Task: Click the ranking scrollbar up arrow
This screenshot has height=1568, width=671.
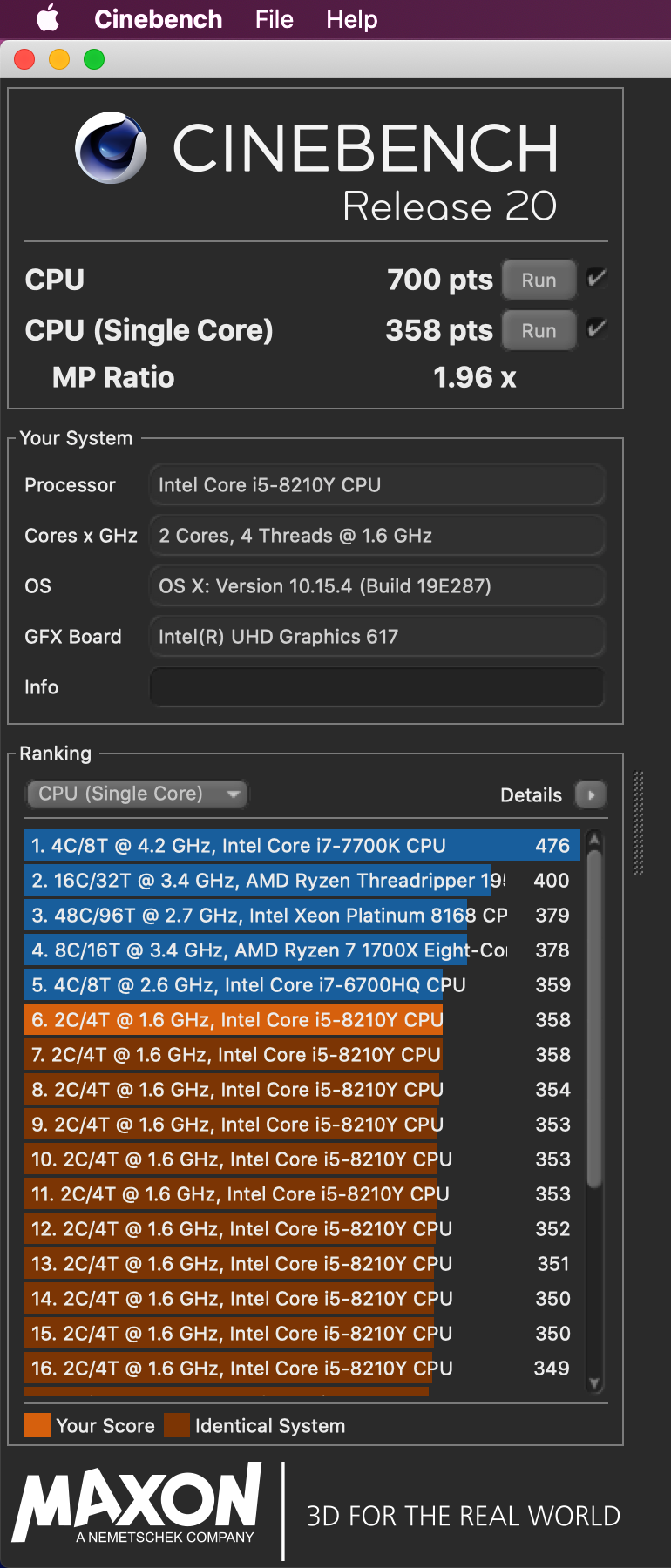Action: (x=595, y=840)
